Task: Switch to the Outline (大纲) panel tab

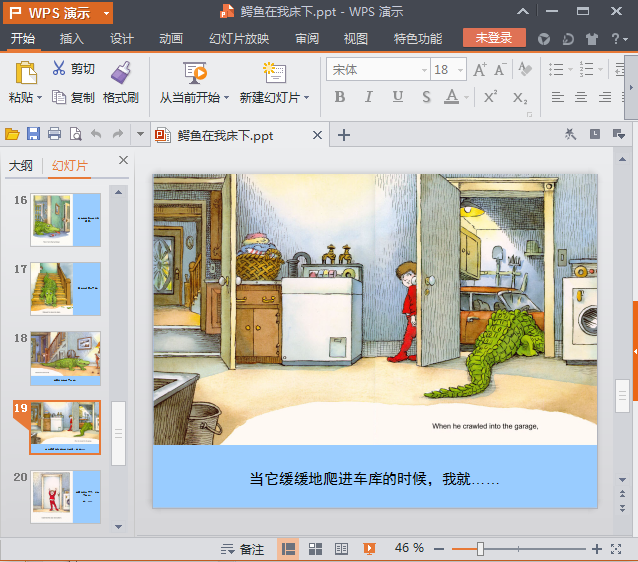Action: coord(21,166)
